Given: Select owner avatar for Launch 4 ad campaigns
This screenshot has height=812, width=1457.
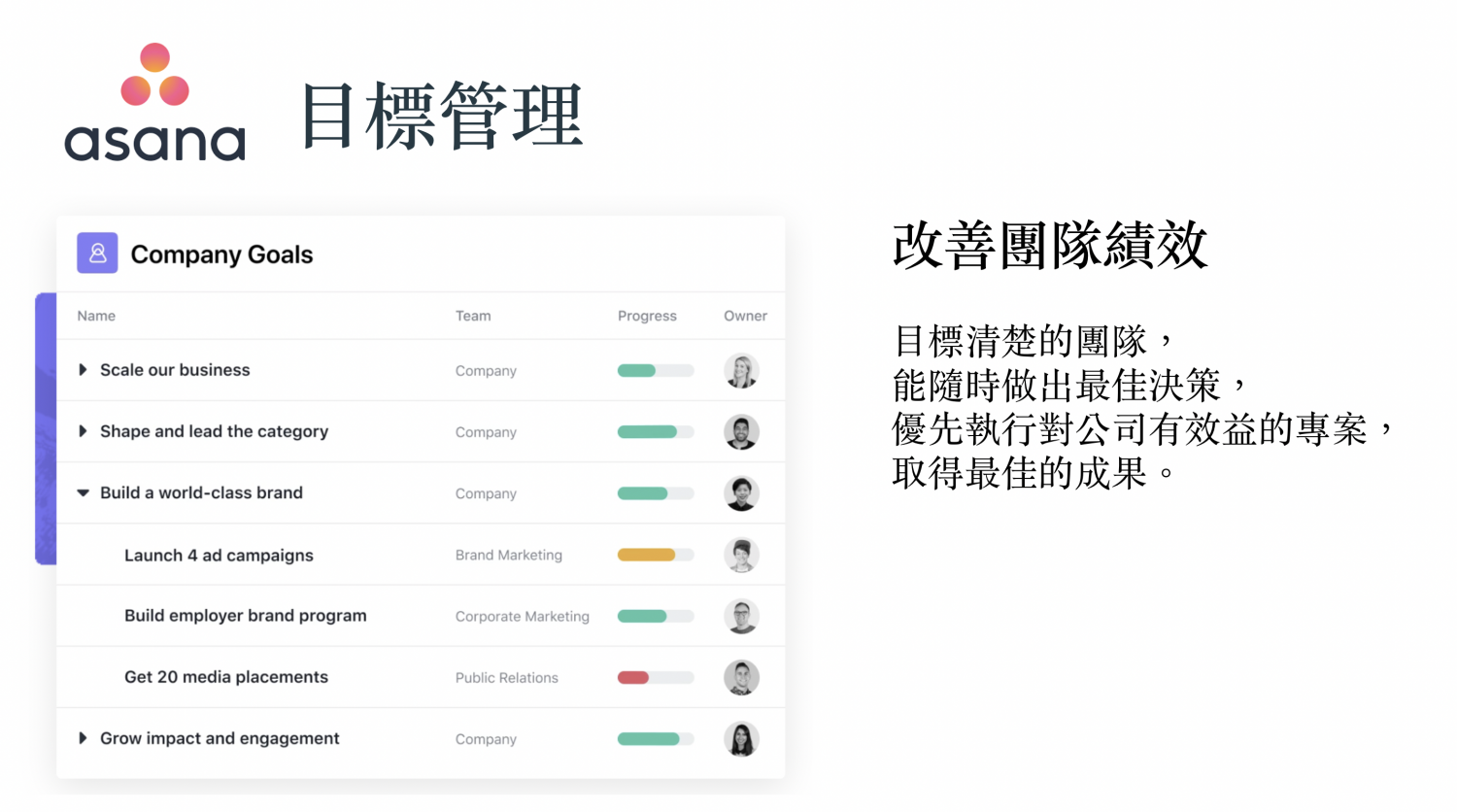Looking at the screenshot, I should point(741,556).
